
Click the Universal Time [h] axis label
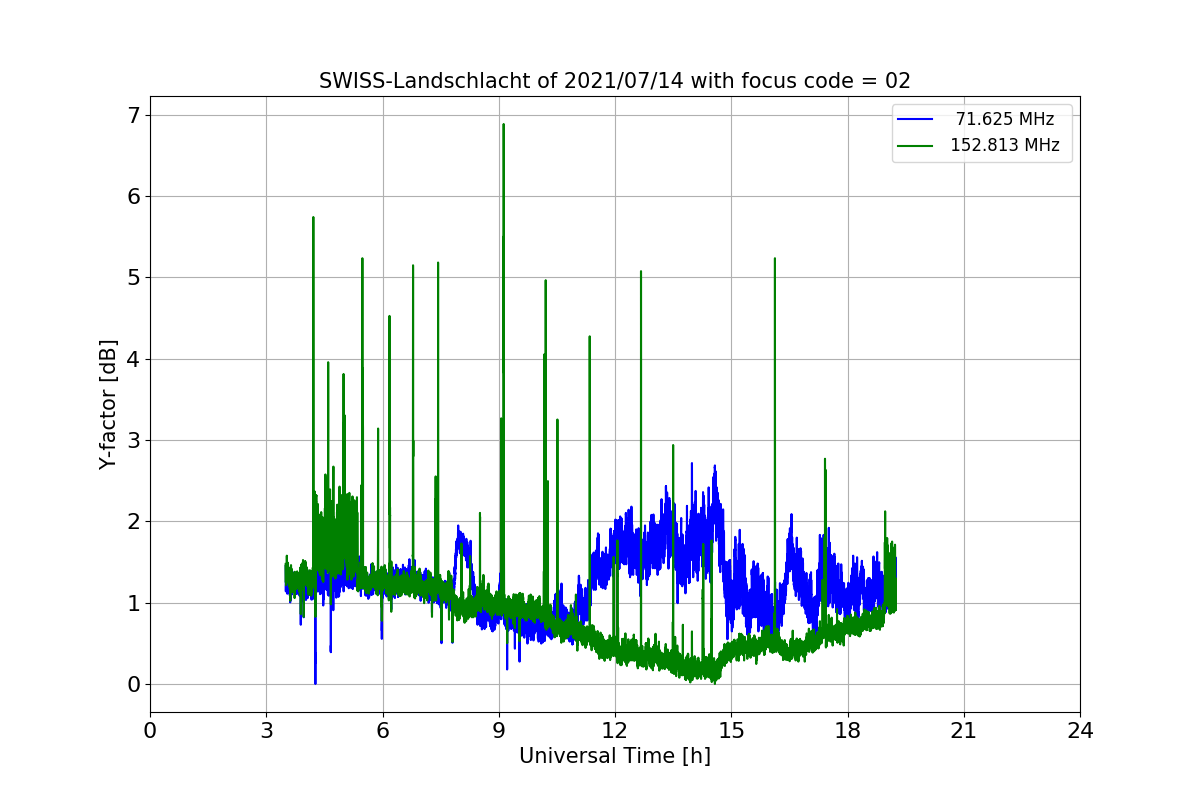615,756
